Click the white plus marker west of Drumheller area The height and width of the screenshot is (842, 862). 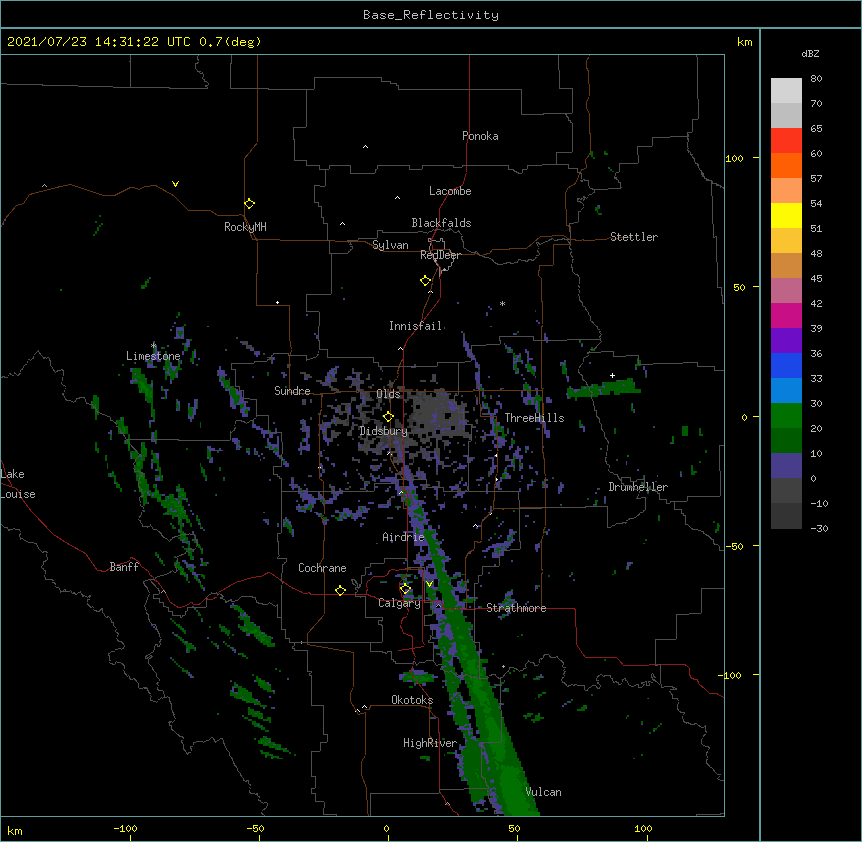pos(612,376)
